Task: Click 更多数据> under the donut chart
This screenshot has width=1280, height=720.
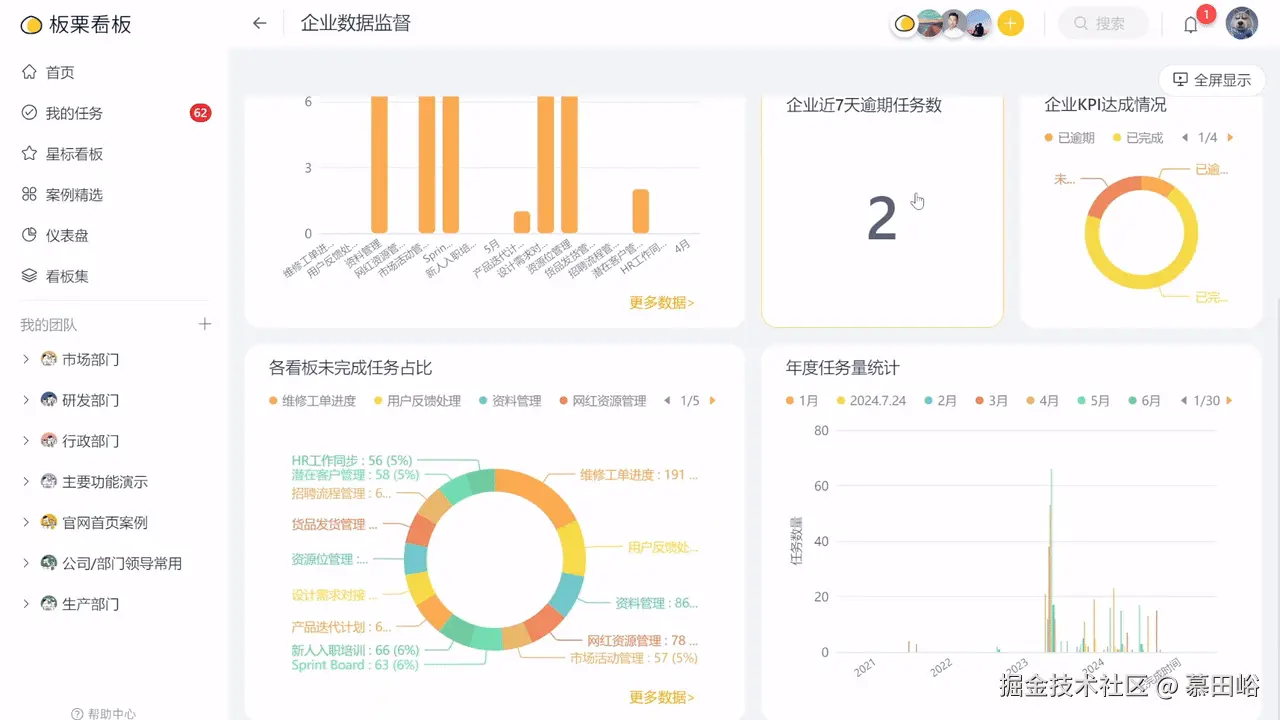Action: (662, 697)
